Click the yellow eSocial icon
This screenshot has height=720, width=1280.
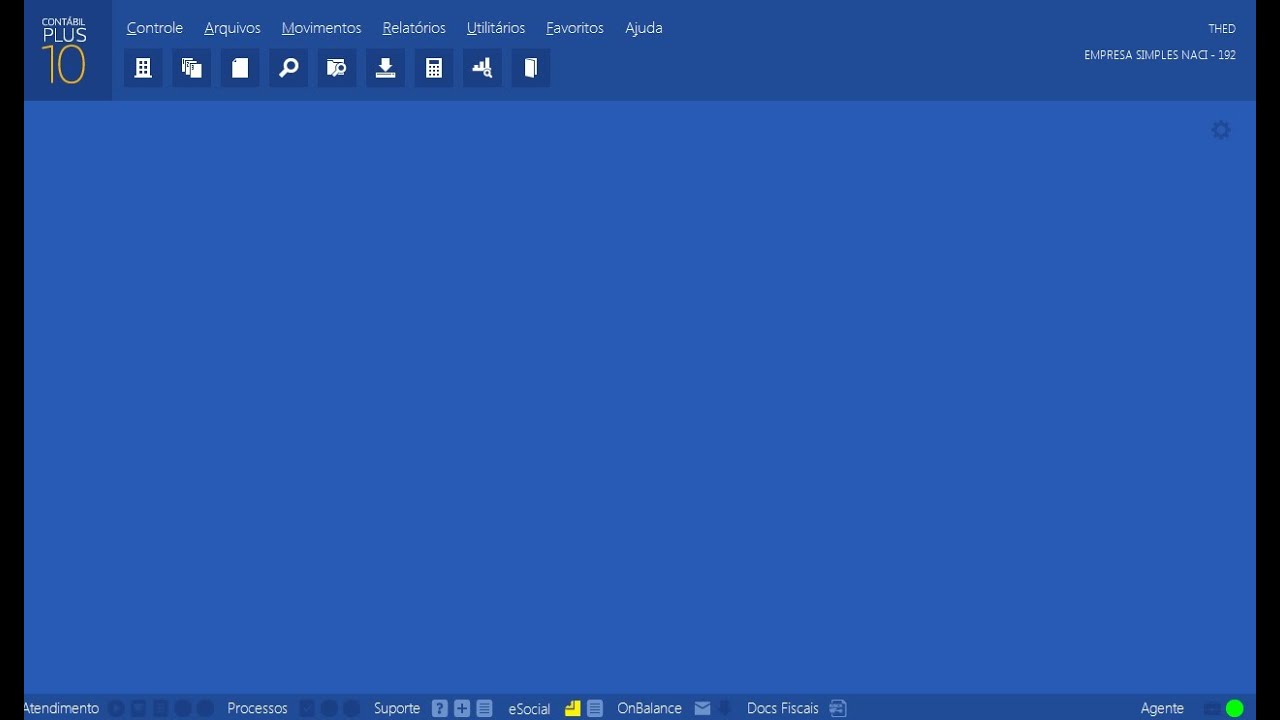coord(572,708)
